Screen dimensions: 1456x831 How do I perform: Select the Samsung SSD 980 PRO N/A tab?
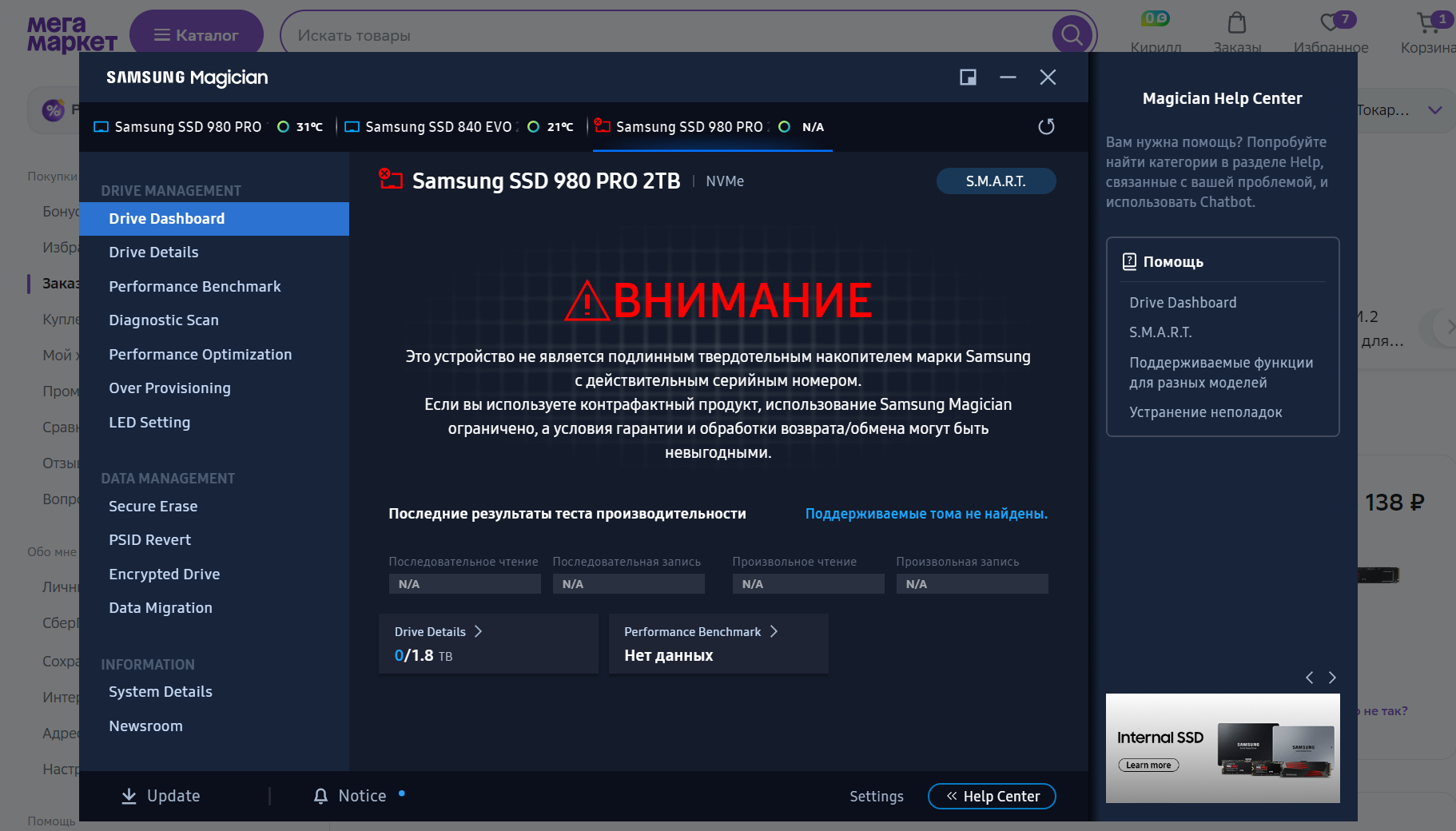(713, 127)
